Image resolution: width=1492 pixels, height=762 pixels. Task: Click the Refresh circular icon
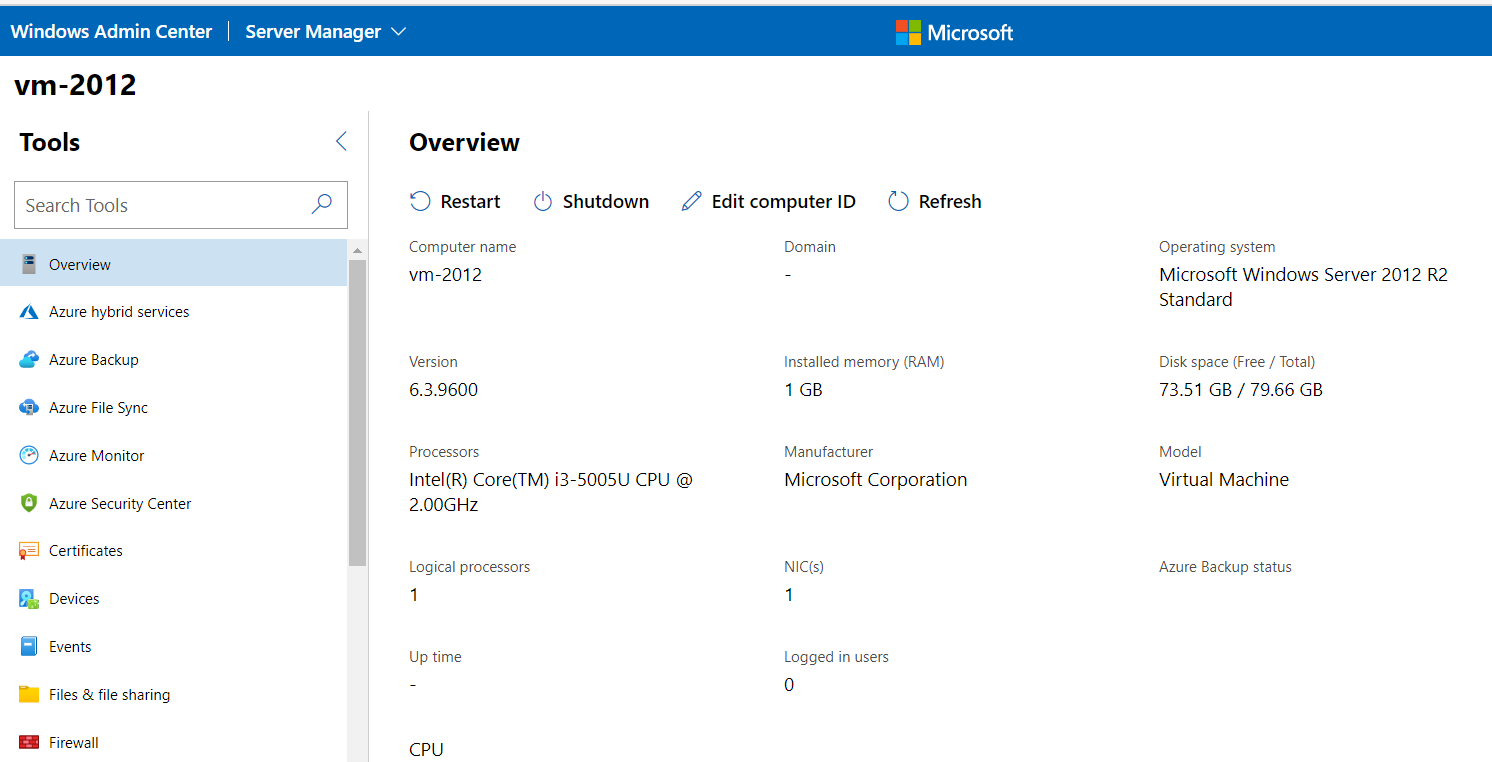(898, 202)
